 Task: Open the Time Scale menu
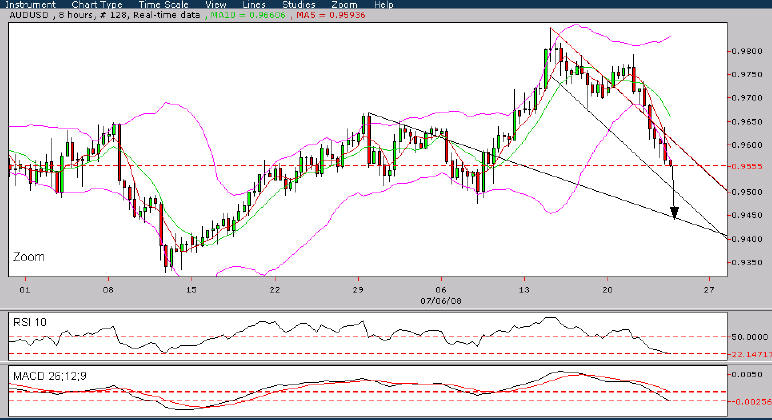(163, 4)
